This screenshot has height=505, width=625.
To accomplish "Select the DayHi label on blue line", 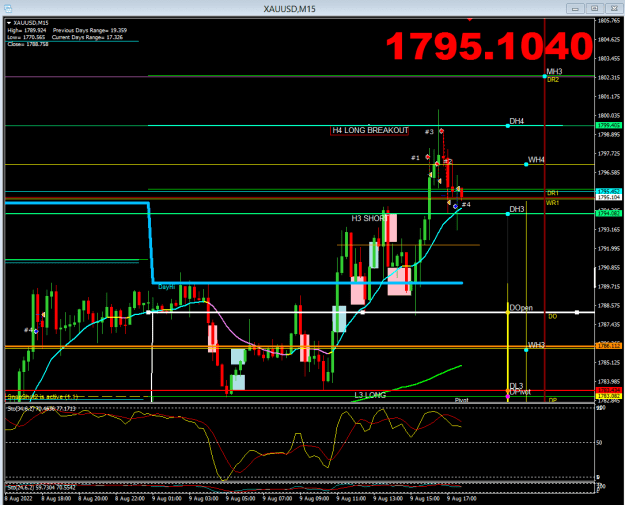I will [x=166, y=287].
